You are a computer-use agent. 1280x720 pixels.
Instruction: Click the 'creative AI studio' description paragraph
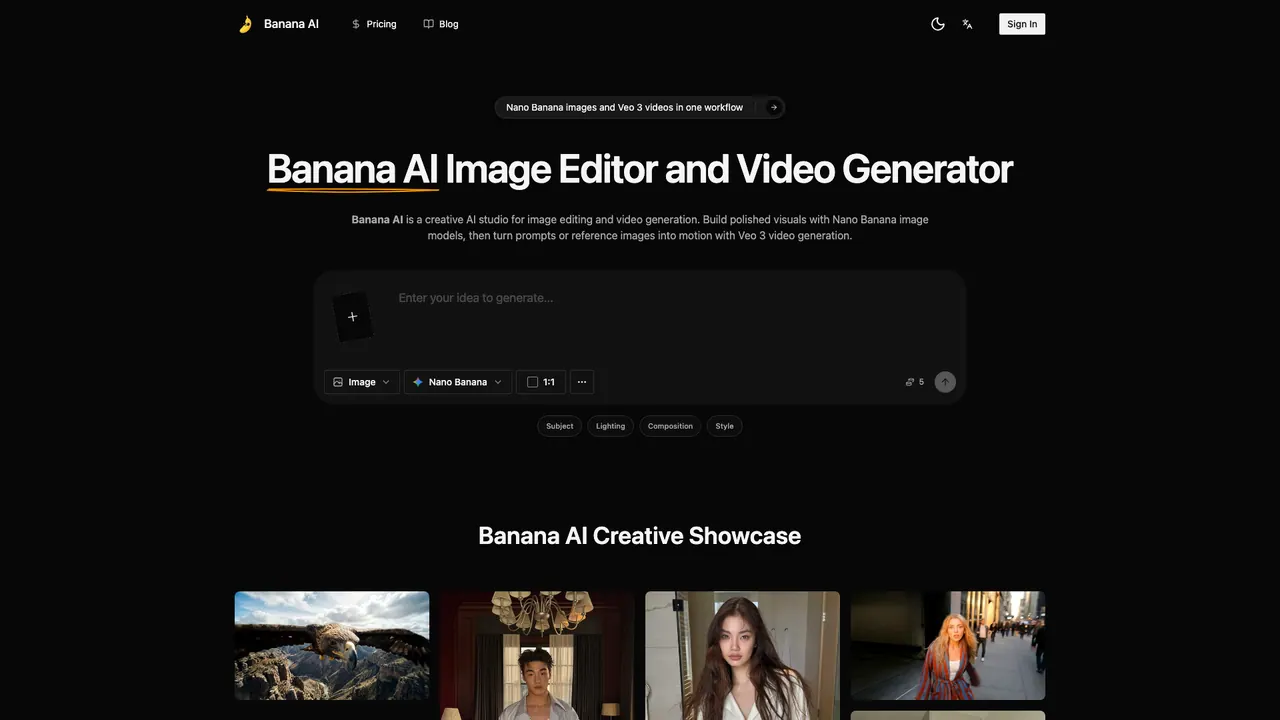pos(640,228)
